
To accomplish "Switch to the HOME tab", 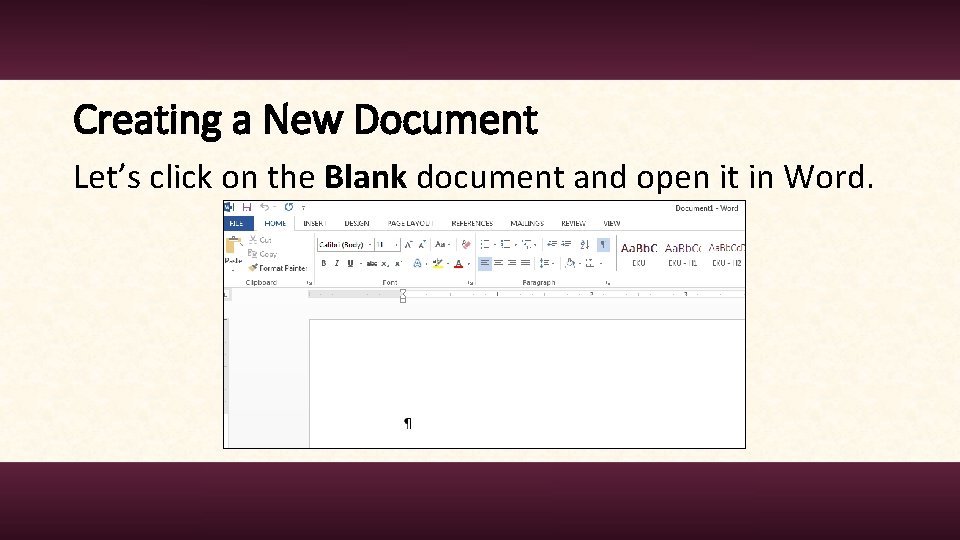I will [275, 223].
